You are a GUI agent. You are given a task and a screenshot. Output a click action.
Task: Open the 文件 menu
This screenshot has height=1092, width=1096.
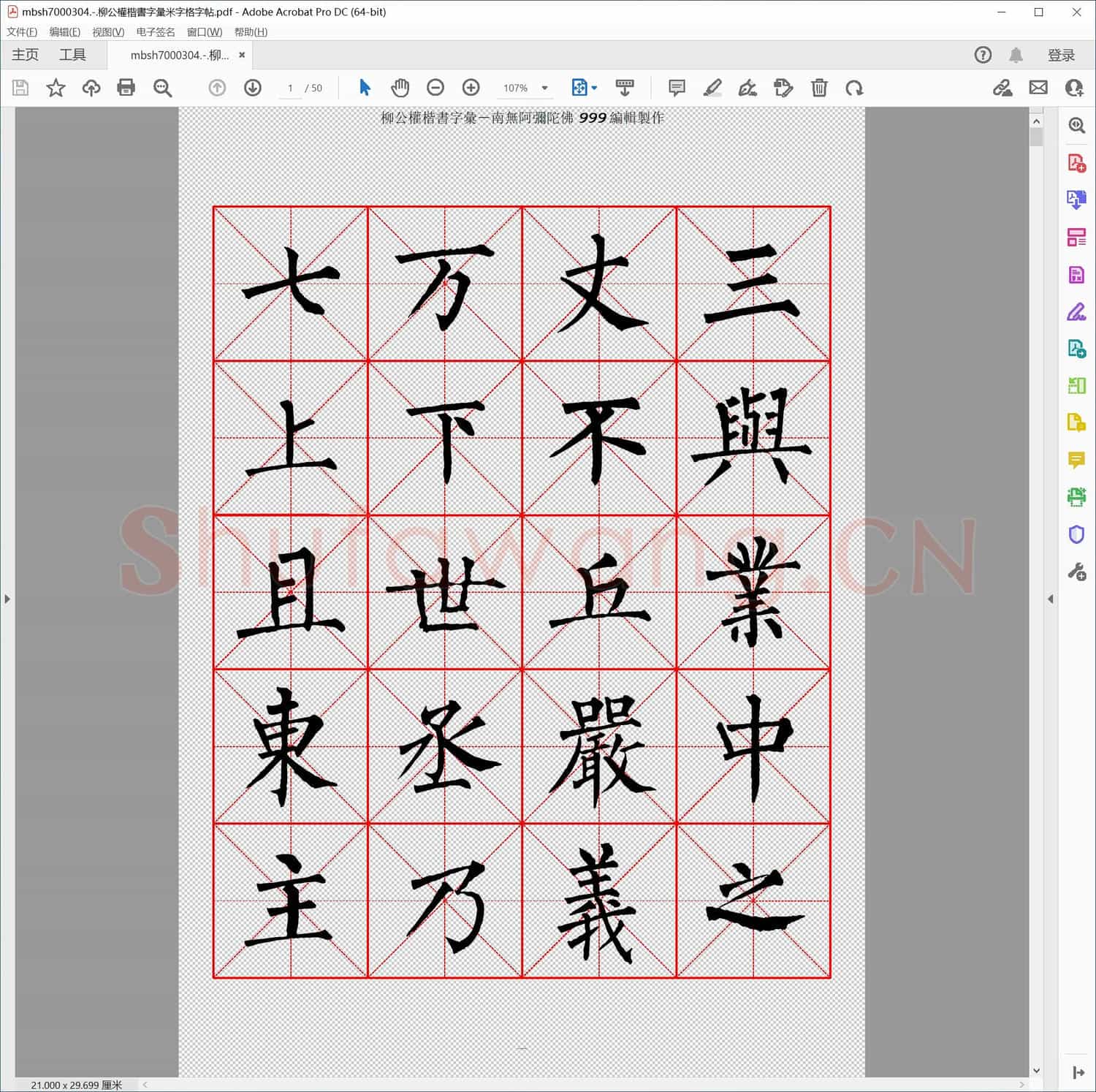coord(20,31)
